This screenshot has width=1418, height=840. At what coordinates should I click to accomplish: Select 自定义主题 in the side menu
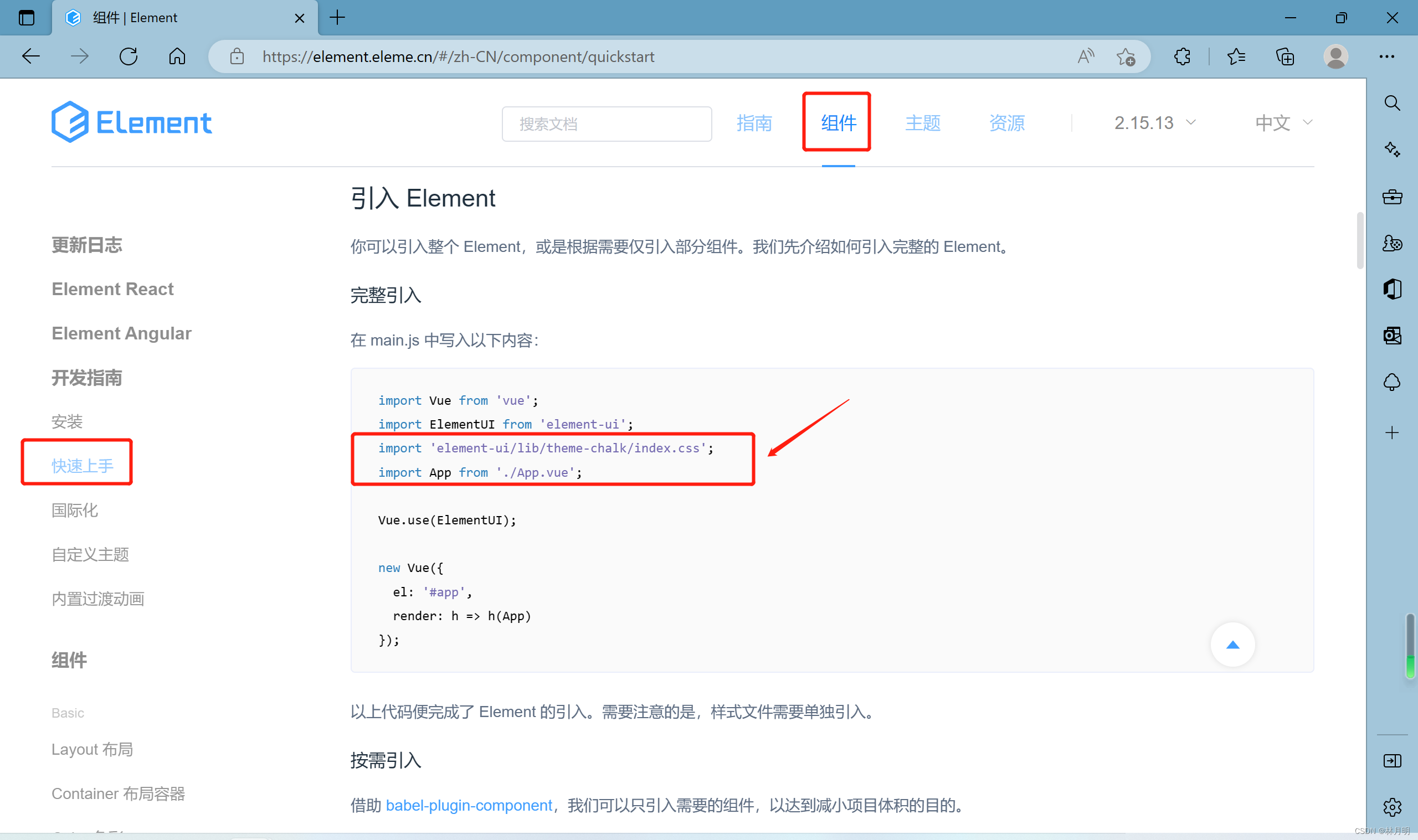tap(90, 554)
